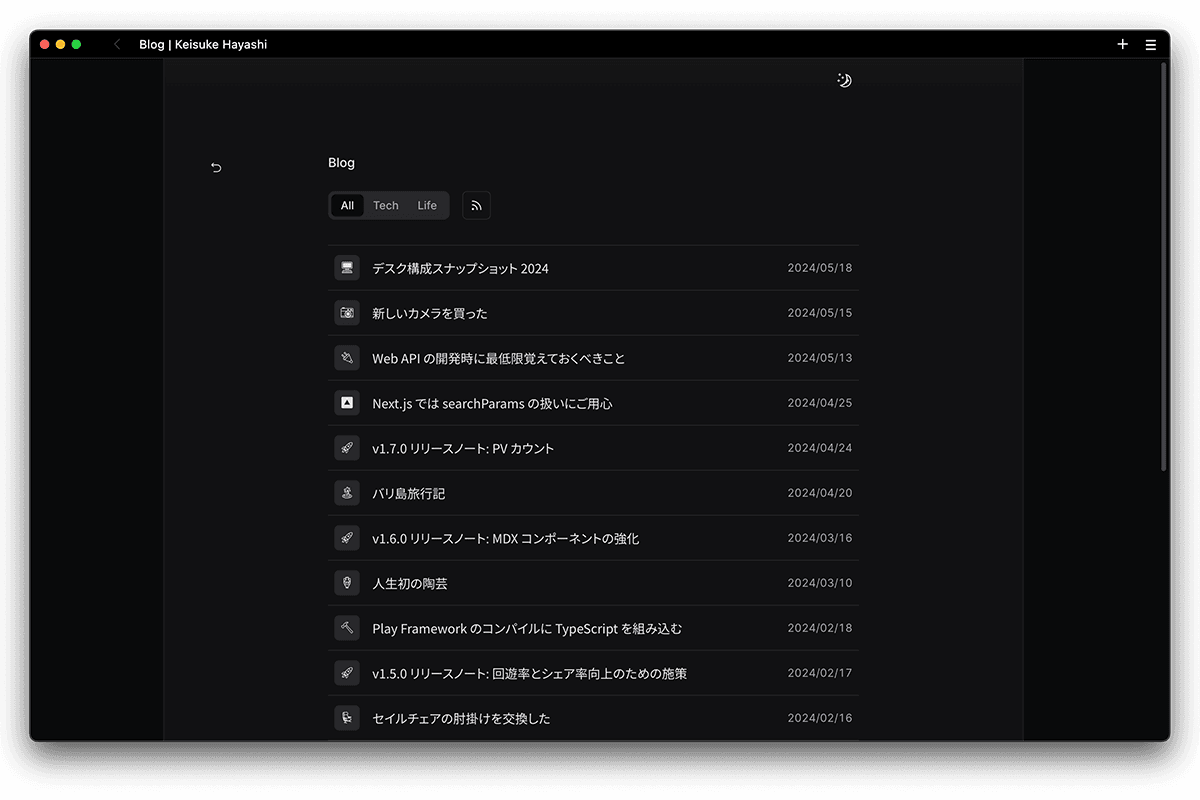Image resolution: width=1200 pixels, height=800 pixels.
Task: Switch to the Life filter tab
Action: coord(427,206)
